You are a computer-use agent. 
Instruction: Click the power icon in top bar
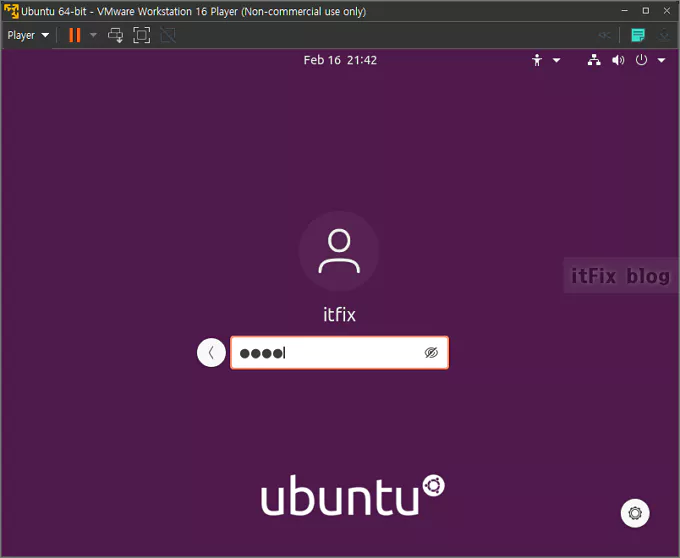tap(641, 60)
